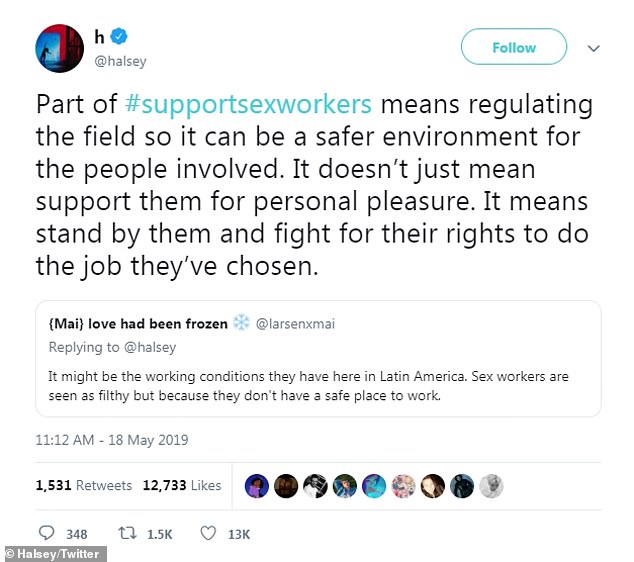Click the first liker avatar
Screen dimensions: 634x562
pyautogui.click(x=256, y=486)
